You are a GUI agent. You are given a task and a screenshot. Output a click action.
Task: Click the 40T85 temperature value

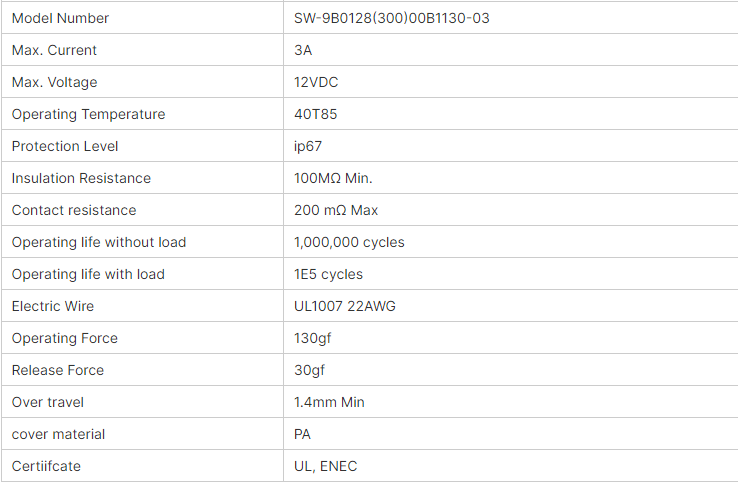click(315, 114)
